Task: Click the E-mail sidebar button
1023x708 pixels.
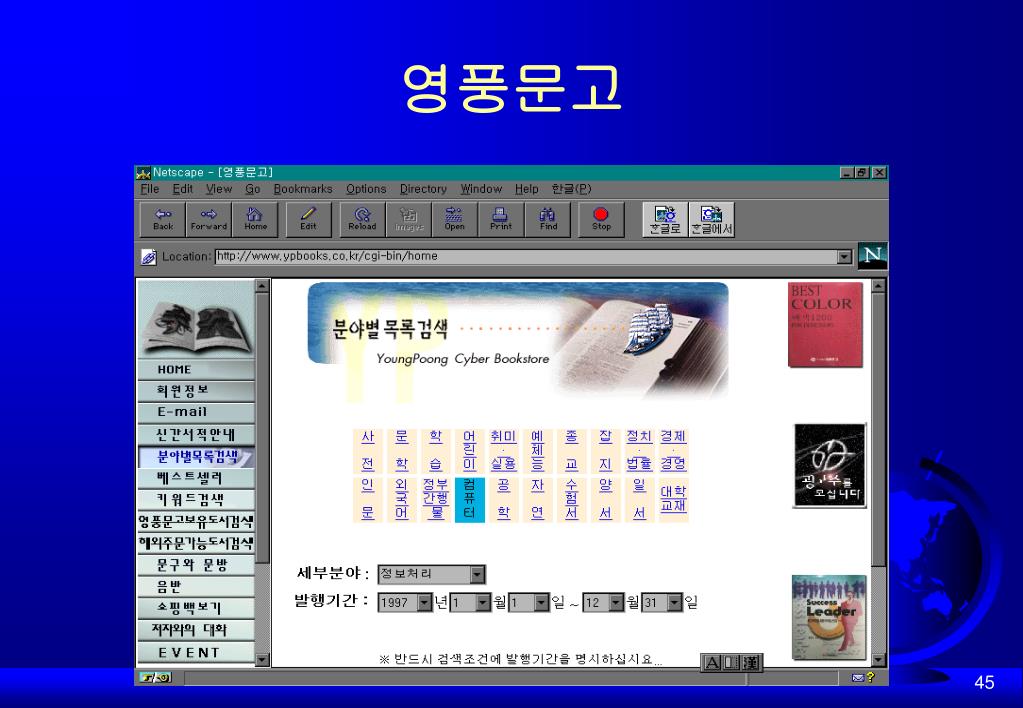Action: click(x=196, y=412)
